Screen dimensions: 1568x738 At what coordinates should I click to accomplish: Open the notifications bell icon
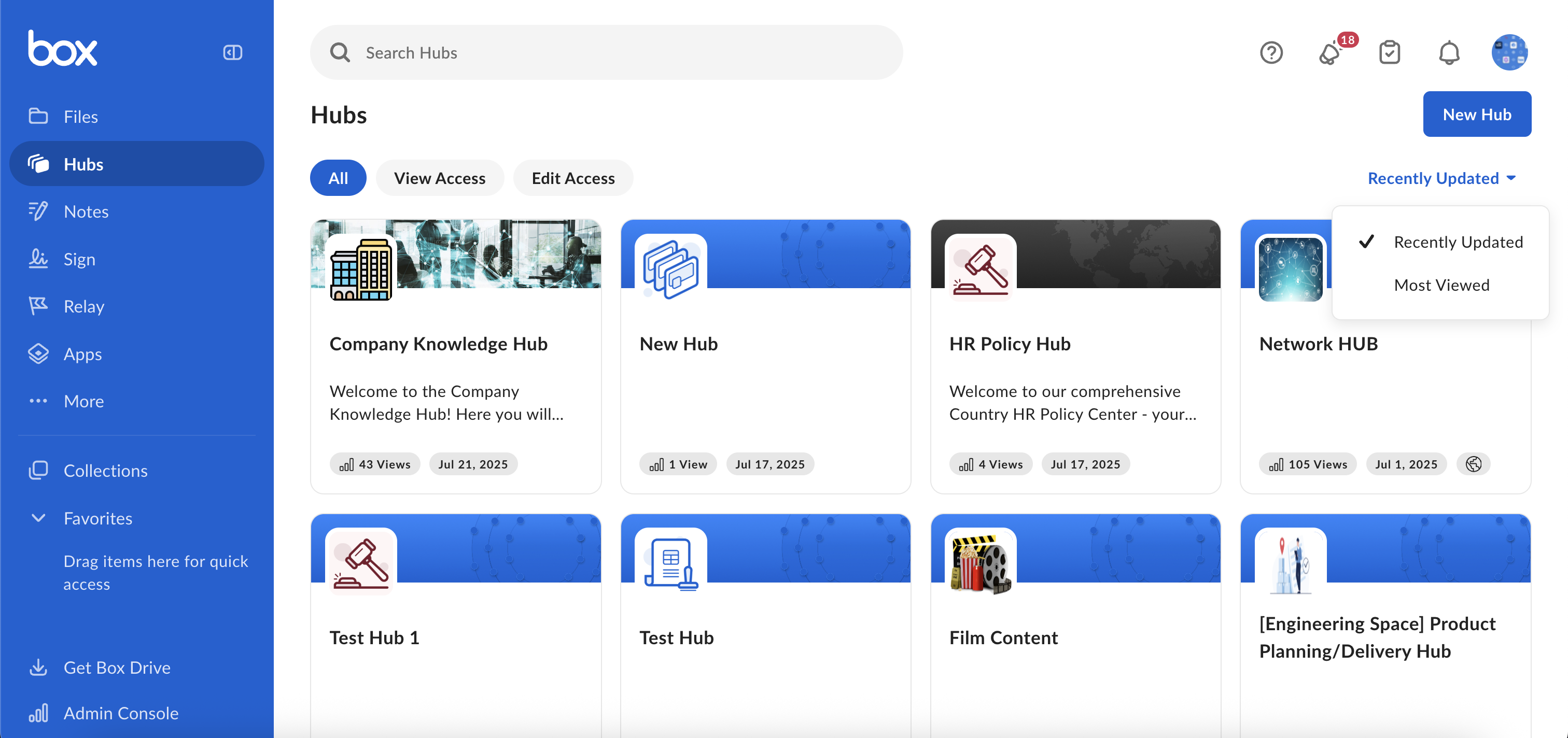[1449, 52]
